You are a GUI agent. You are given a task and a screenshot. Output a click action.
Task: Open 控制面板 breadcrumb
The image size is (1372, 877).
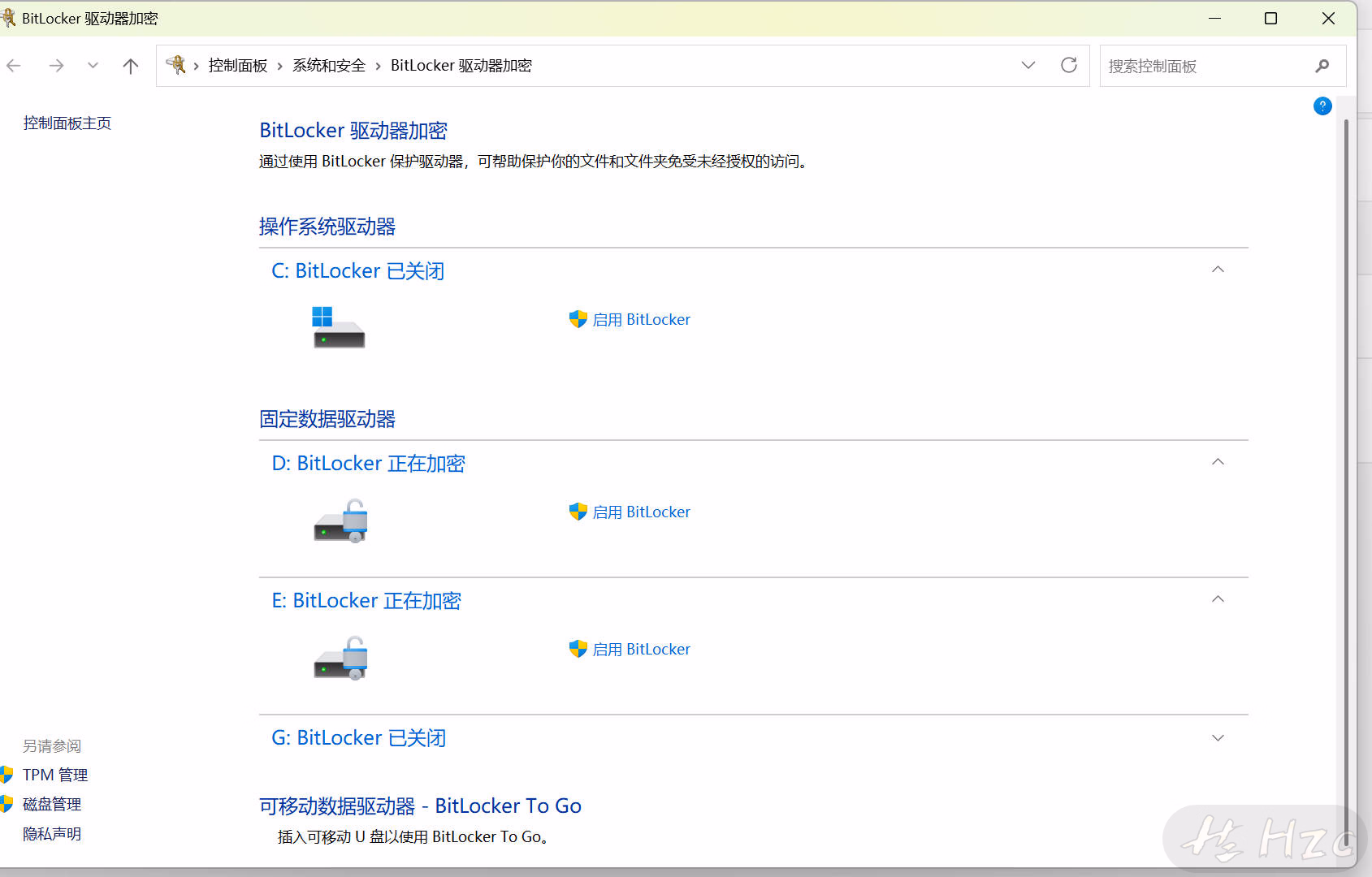(x=238, y=66)
